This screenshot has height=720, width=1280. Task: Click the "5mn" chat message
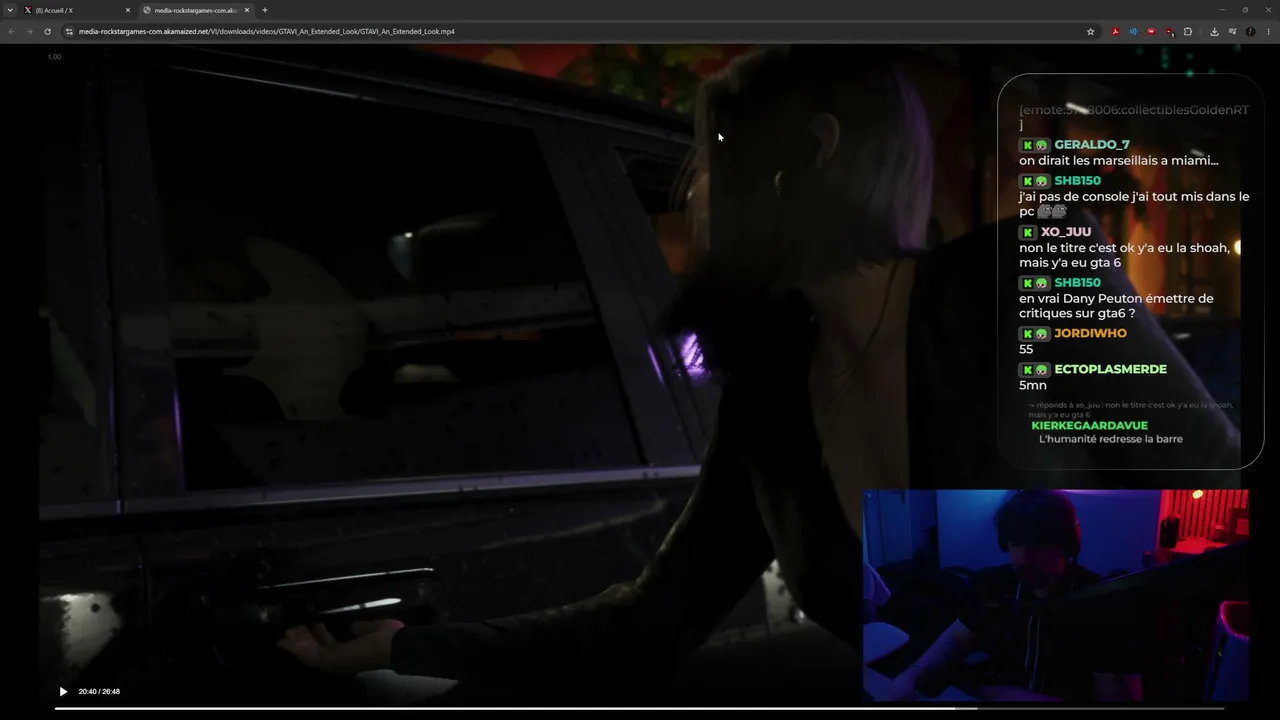pyautogui.click(x=1033, y=385)
